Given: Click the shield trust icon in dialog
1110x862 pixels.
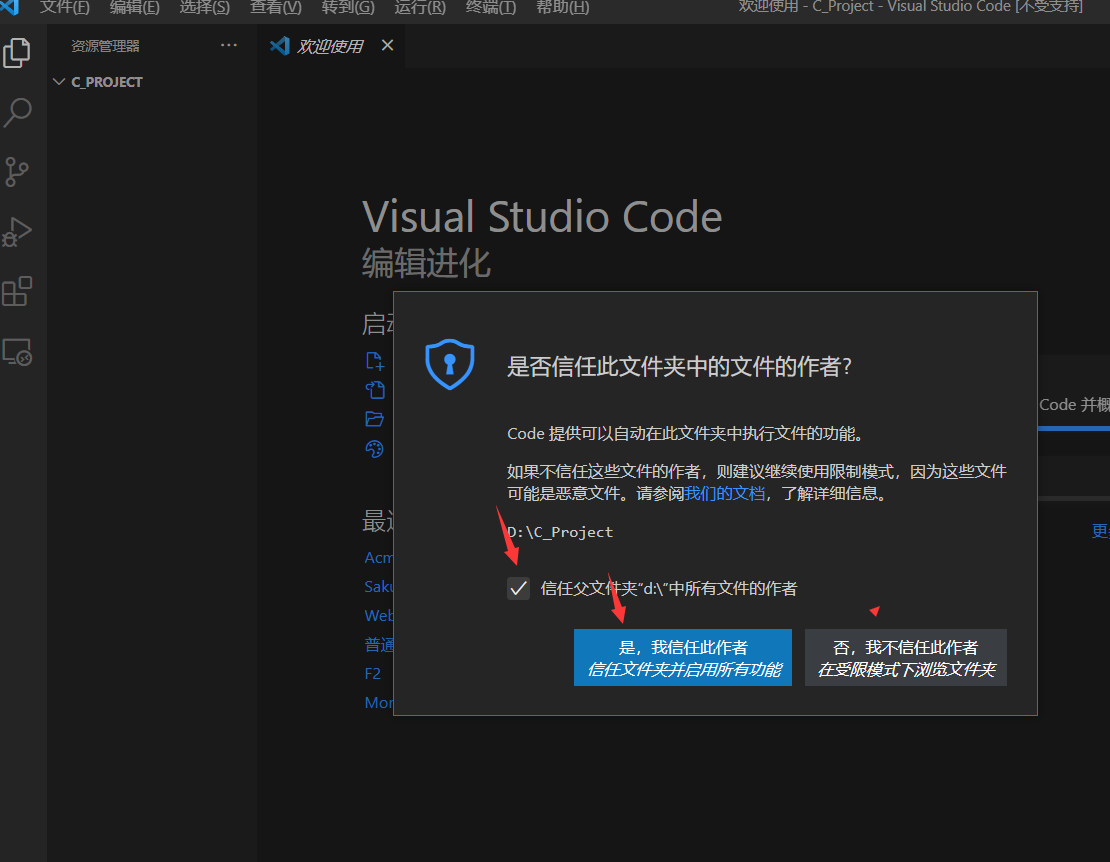Looking at the screenshot, I should point(450,364).
